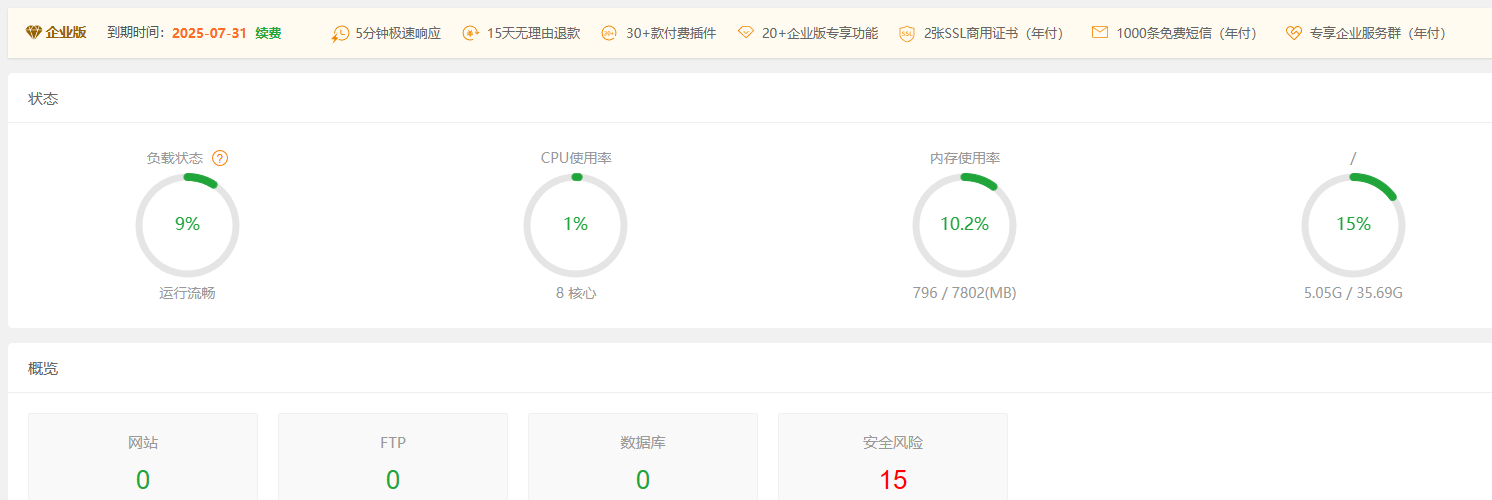The image size is (1492, 500).
Task: Click the root partition slash label
Action: [x=1353, y=158]
